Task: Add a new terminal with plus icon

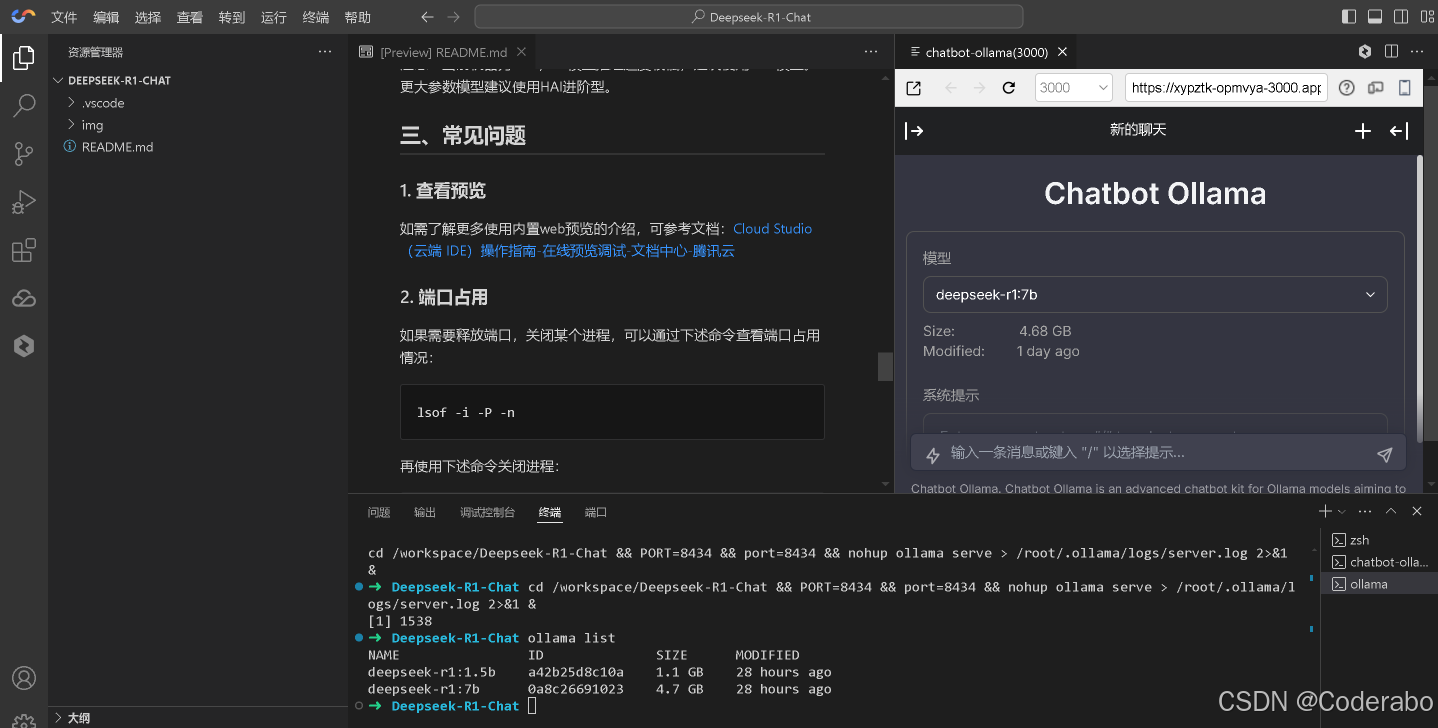Action: tap(1325, 511)
